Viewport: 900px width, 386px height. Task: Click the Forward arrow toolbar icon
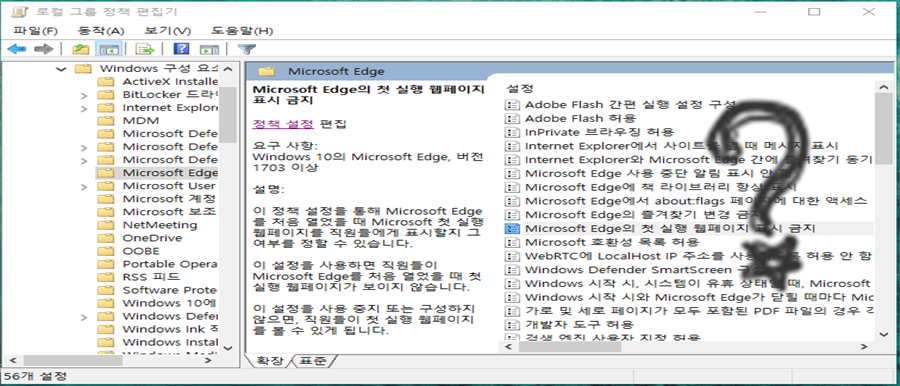pos(44,49)
